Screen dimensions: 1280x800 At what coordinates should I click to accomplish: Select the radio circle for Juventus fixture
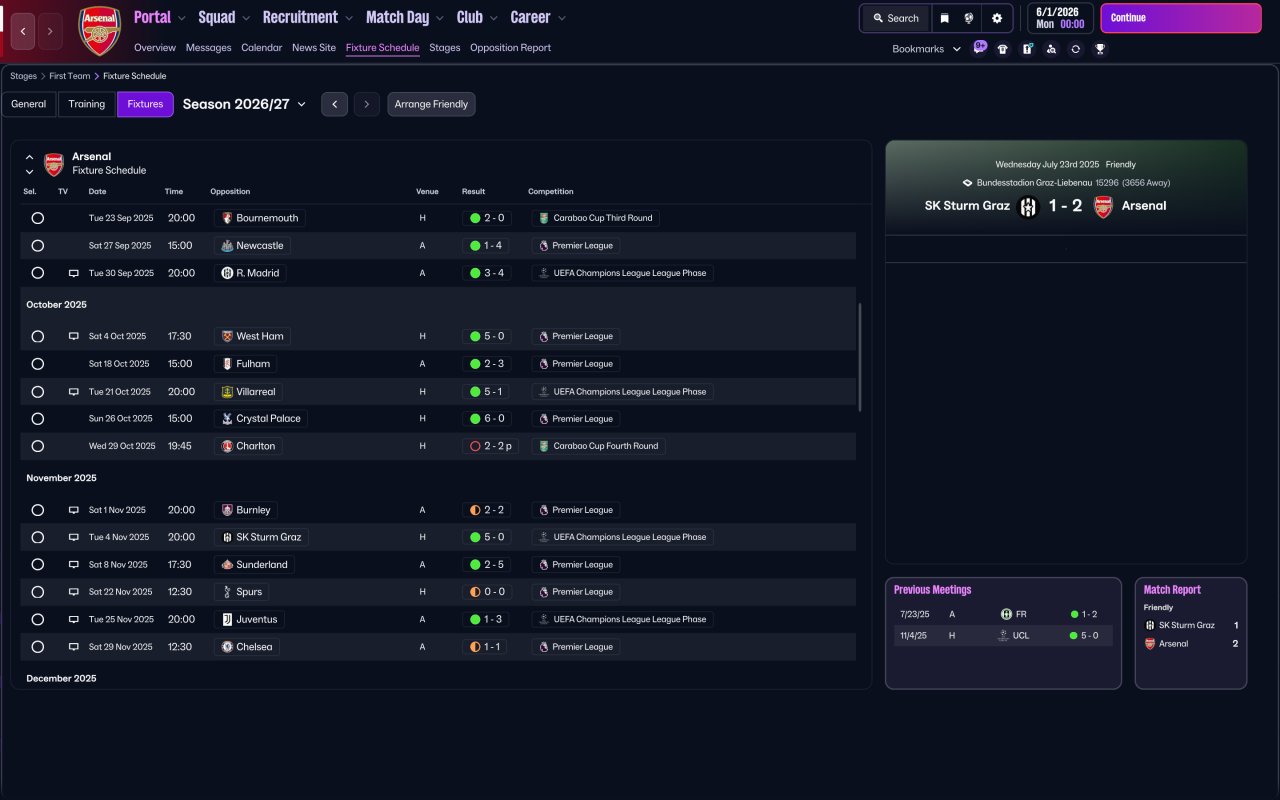[x=37, y=619]
